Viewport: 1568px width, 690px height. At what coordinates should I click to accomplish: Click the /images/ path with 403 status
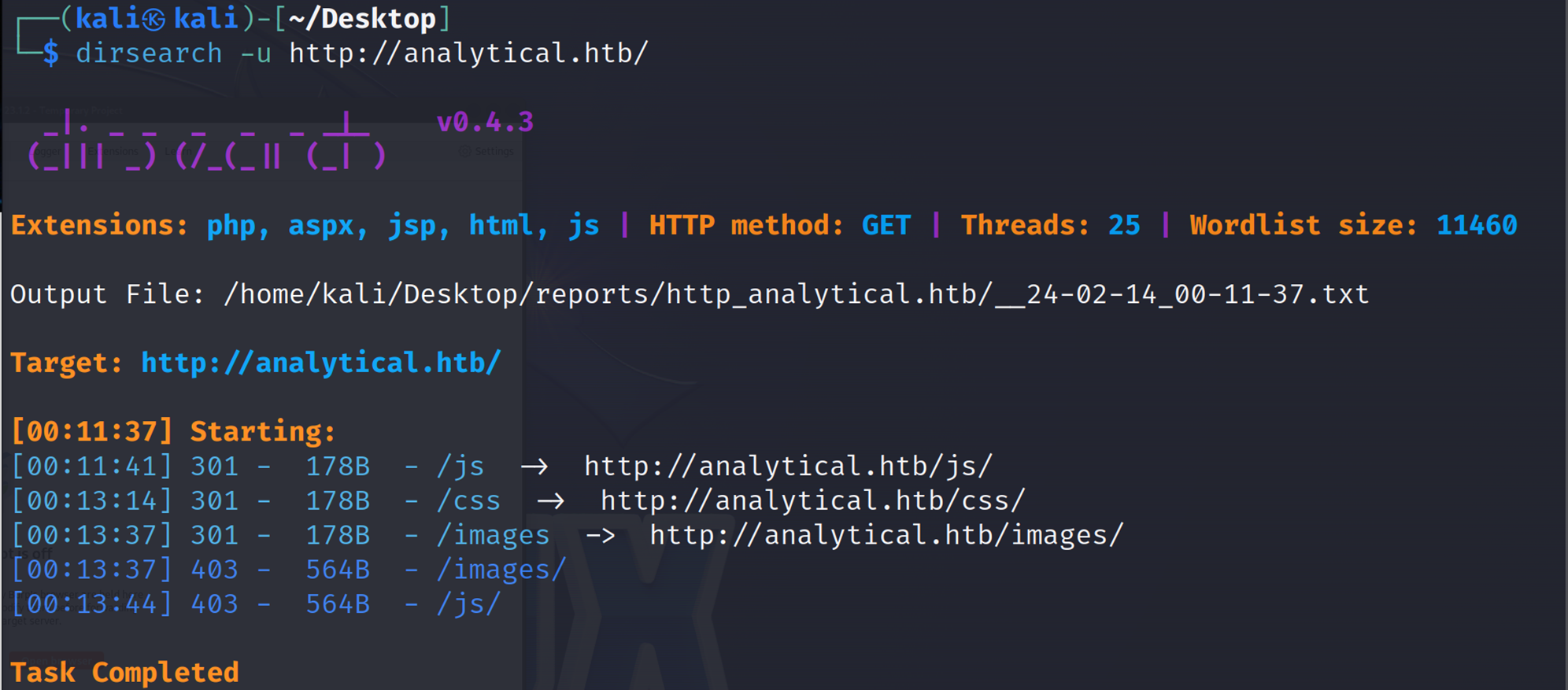[x=501, y=570]
